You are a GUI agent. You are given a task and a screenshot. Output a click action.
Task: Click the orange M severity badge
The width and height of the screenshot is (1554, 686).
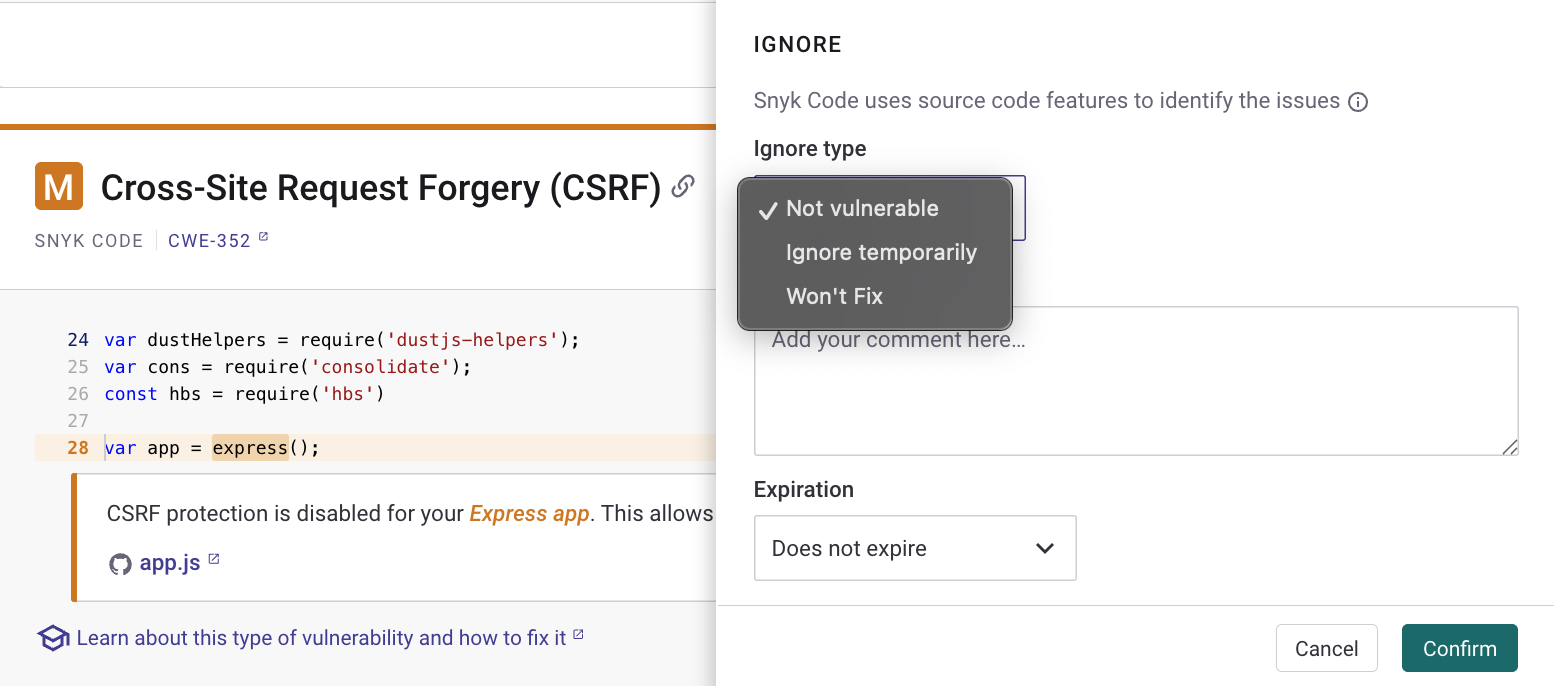tap(59, 187)
